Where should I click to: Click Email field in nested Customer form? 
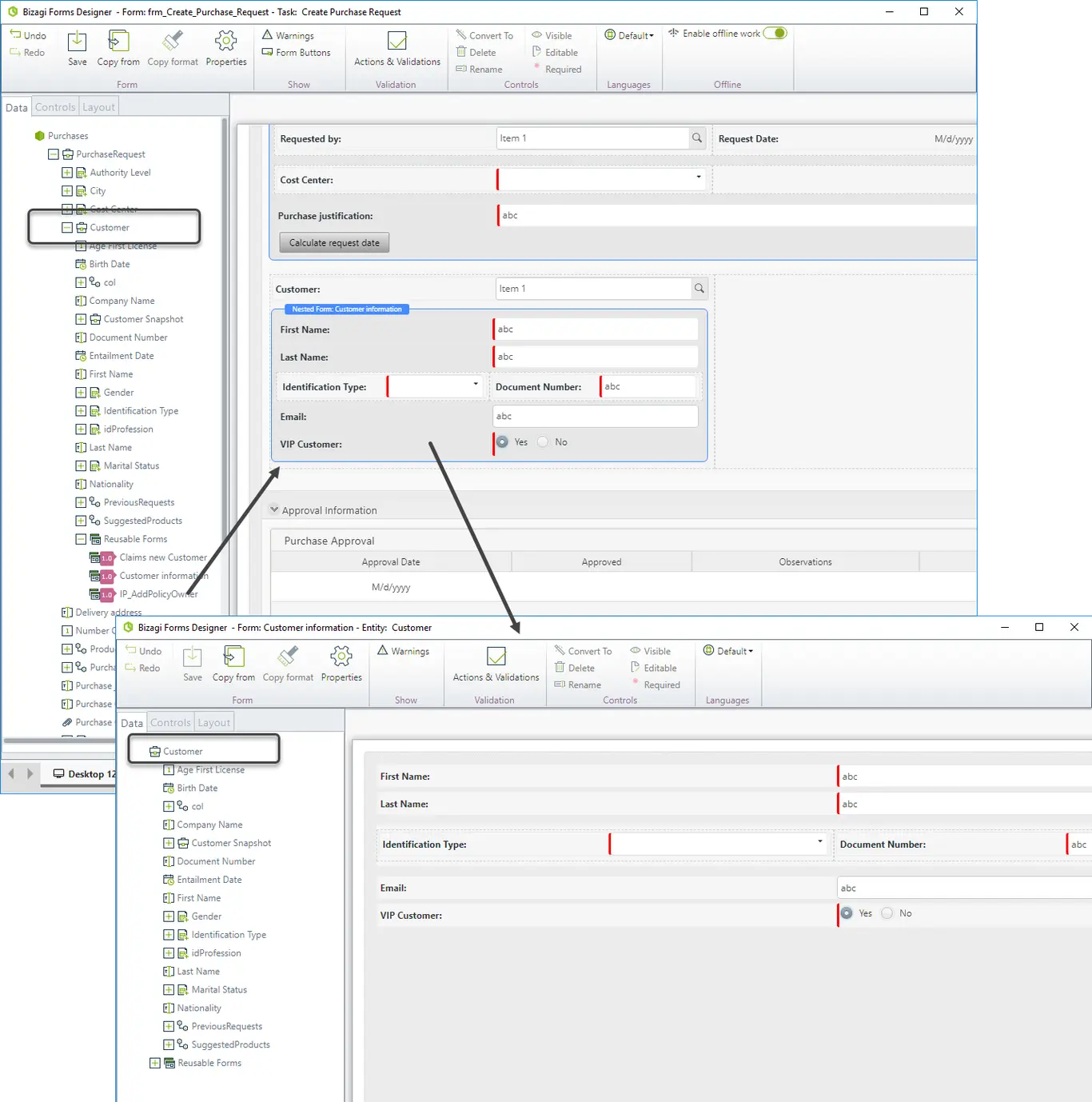point(596,416)
